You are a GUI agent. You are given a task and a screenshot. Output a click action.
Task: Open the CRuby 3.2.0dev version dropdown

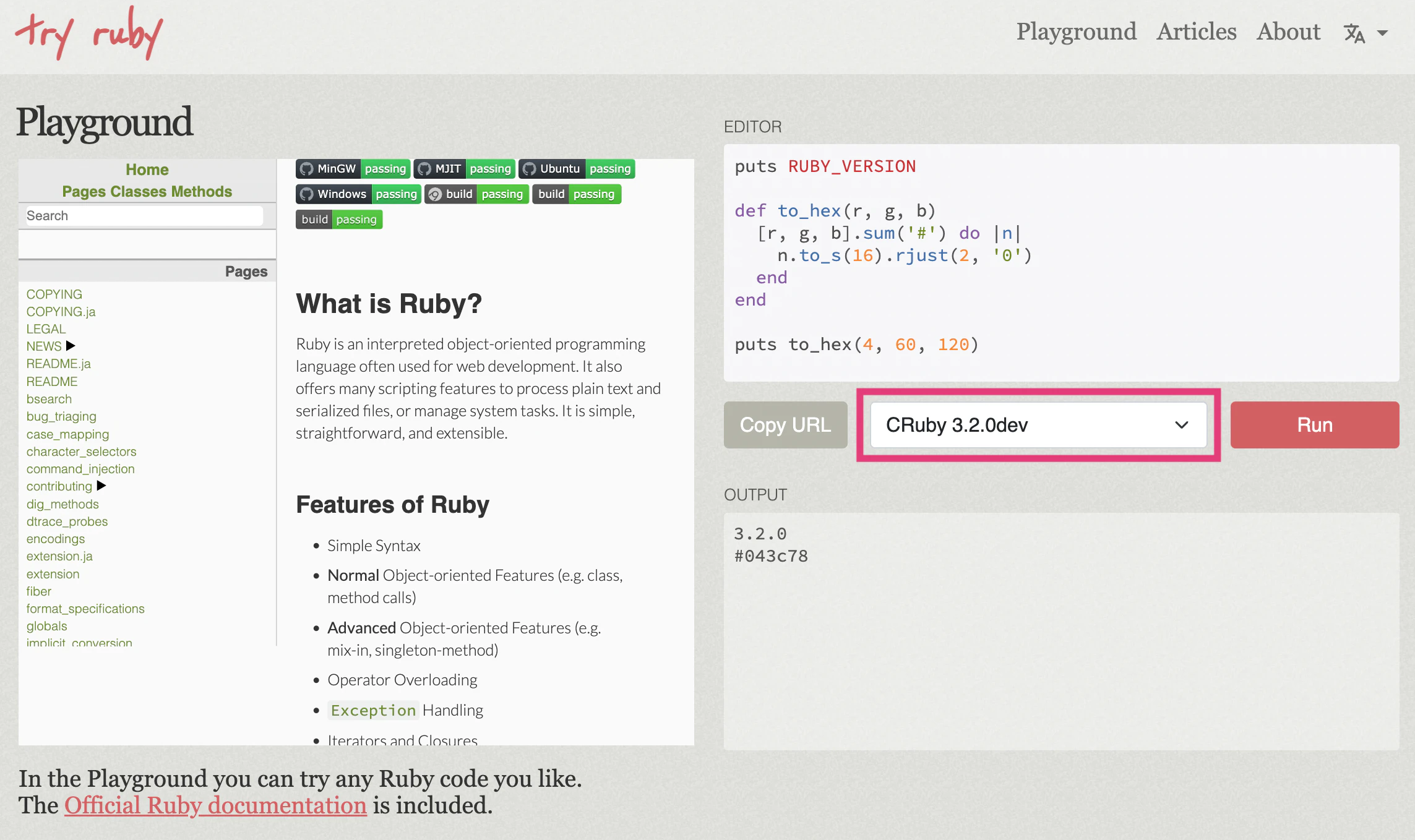[x=1038, y=425]
